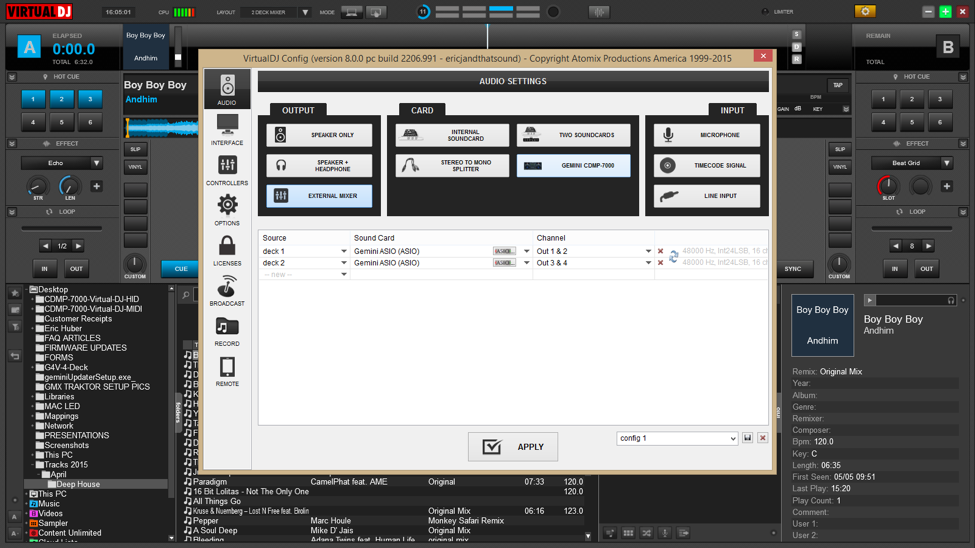Open the Record settings section
Image resolution: width=975 pixels, height=548 pixels.
point(227,331)
